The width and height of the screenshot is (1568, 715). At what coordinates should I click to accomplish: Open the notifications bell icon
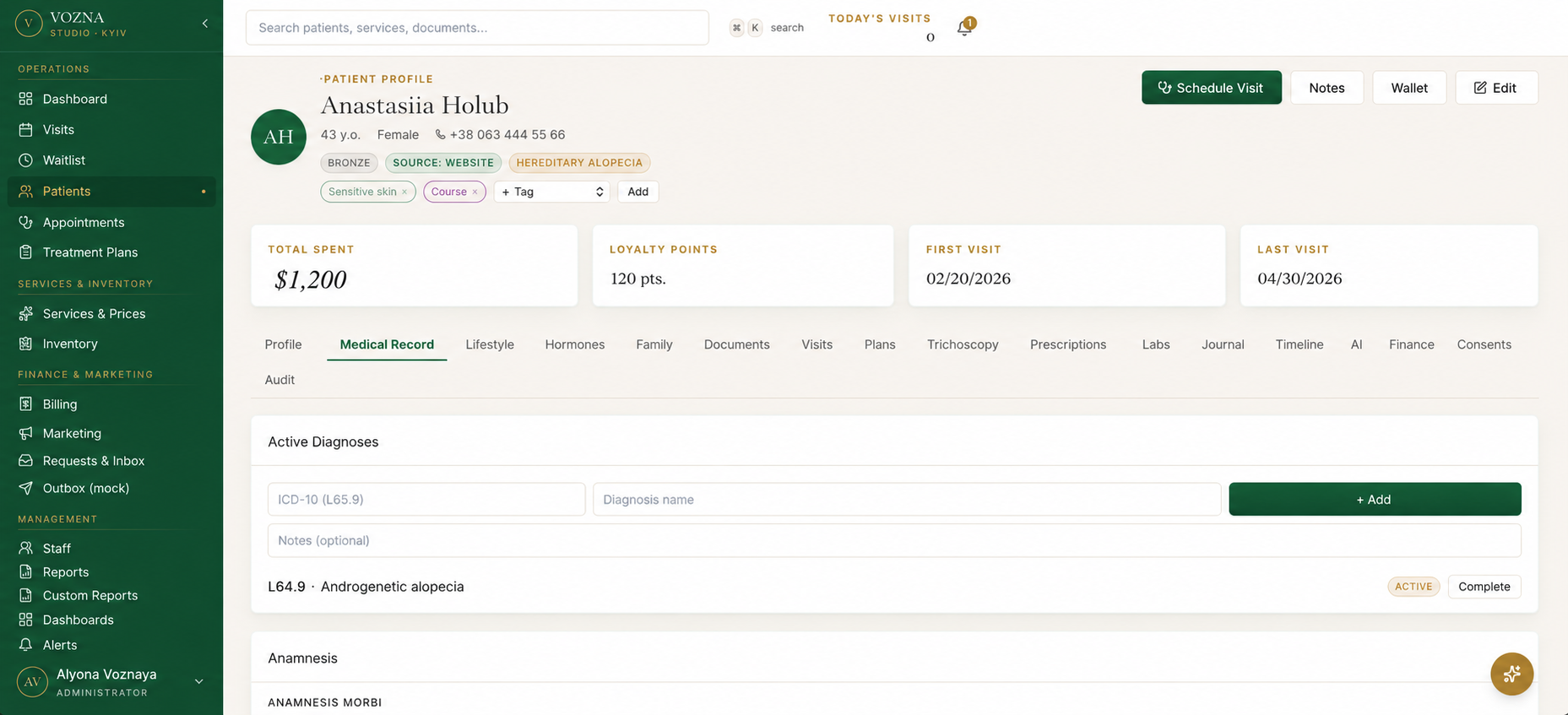pos(964,28)
